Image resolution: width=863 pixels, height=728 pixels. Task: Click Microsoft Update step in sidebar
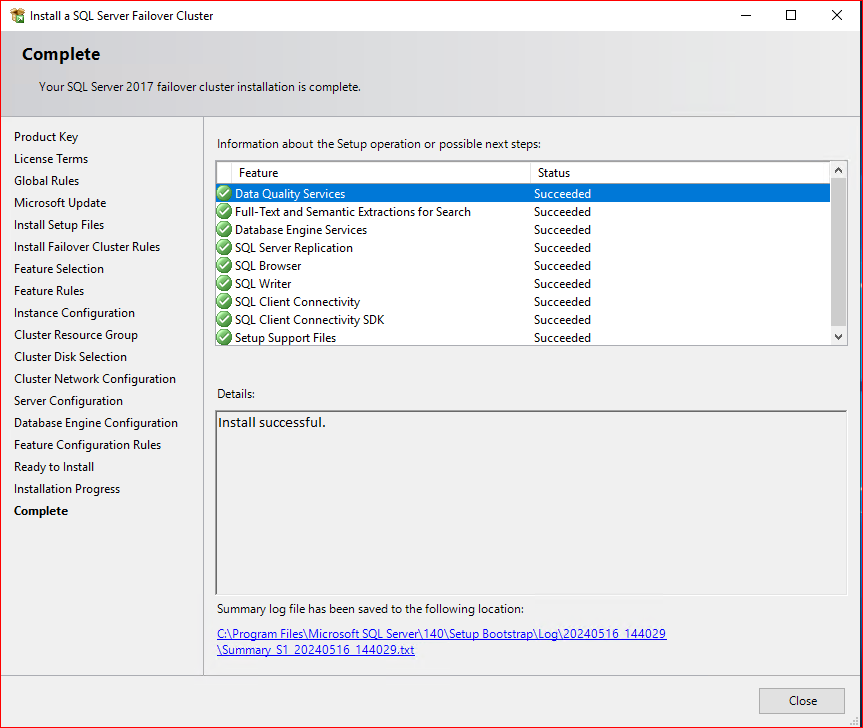(x=60, y=202)
